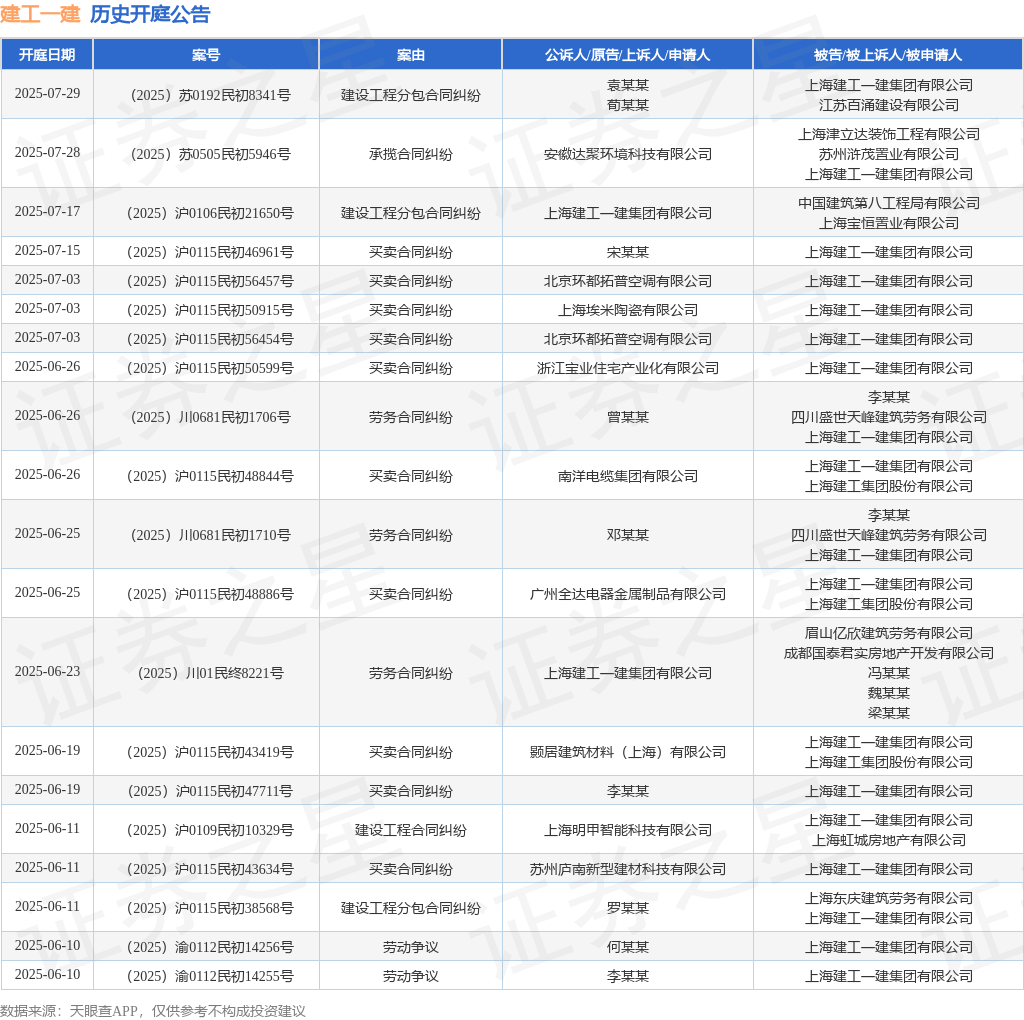
Task: Click 上海津立达装饰工程有限公司 defendant
Action: [x=888, y=134]
